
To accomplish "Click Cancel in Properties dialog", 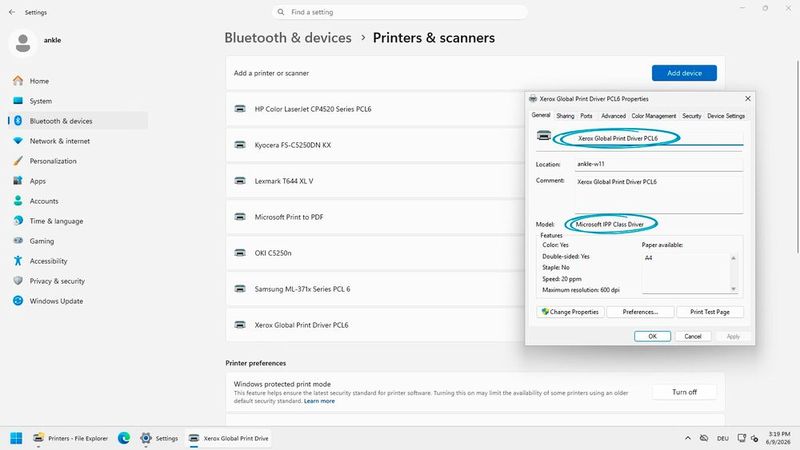I will pyautogui.click(x=693, y=336).
